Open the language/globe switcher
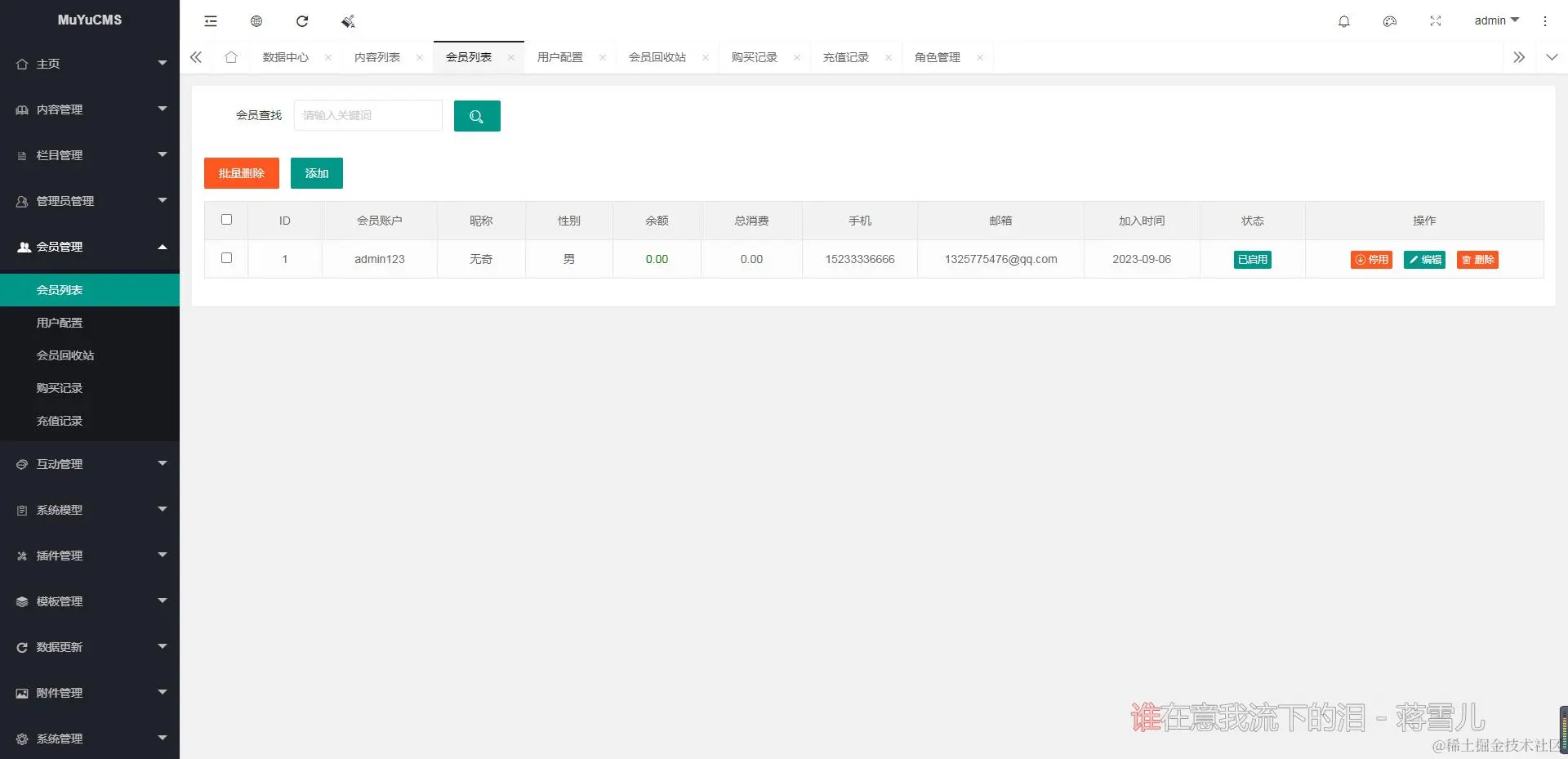The width and height of the screenshot is (1568, 759). [256, 21]
